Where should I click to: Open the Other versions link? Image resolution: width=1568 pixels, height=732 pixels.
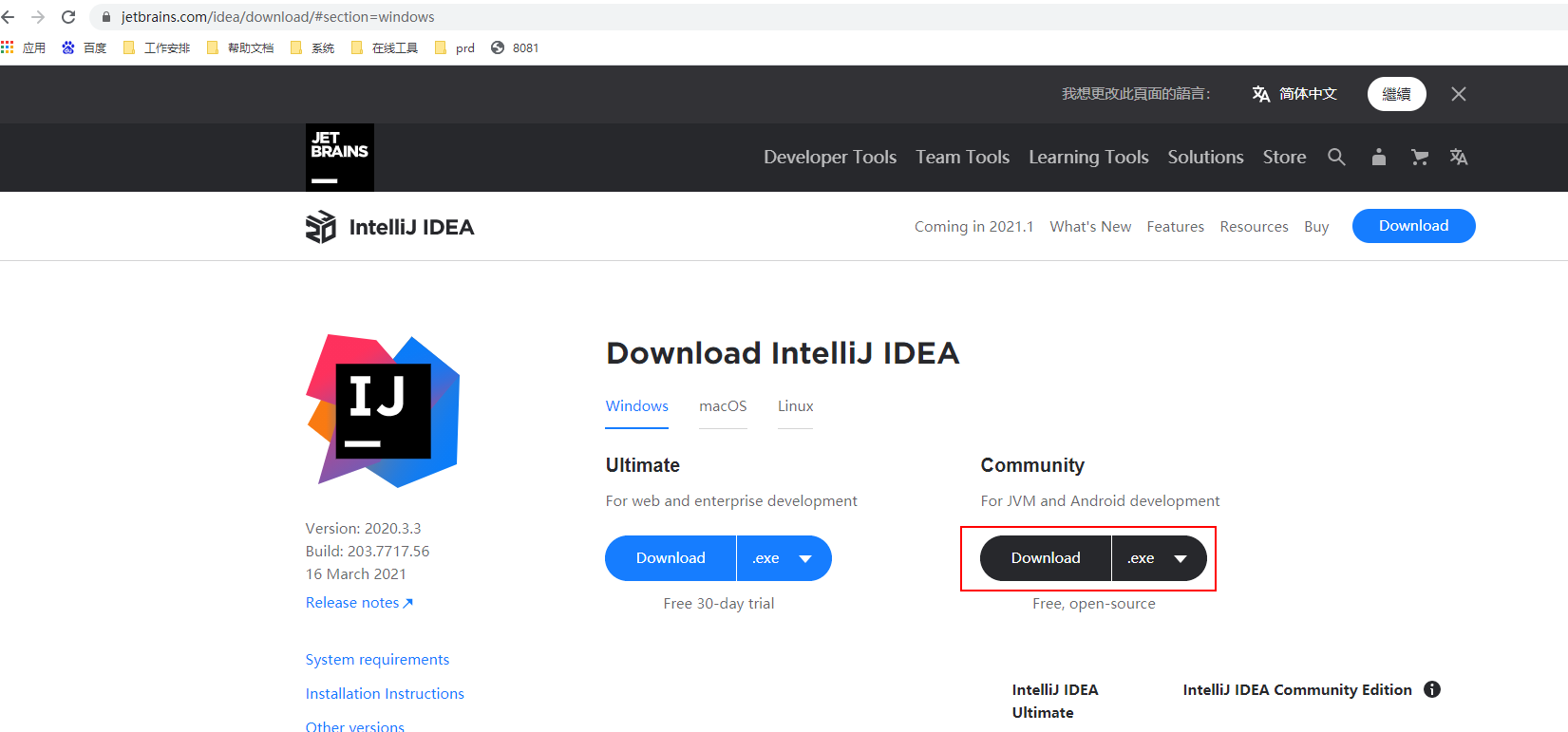tap(355, 726)
